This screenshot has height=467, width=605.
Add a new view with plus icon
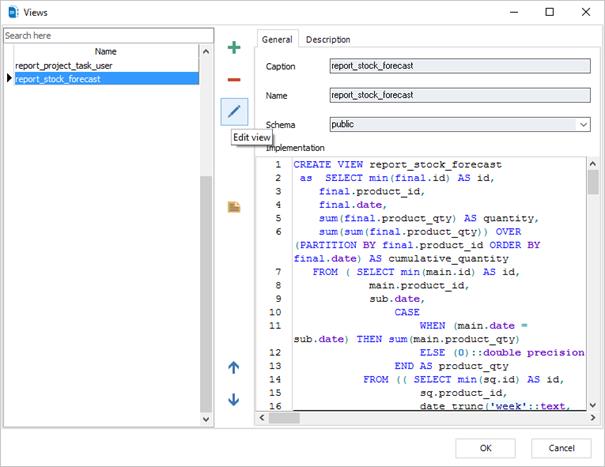tap(234, 47)
